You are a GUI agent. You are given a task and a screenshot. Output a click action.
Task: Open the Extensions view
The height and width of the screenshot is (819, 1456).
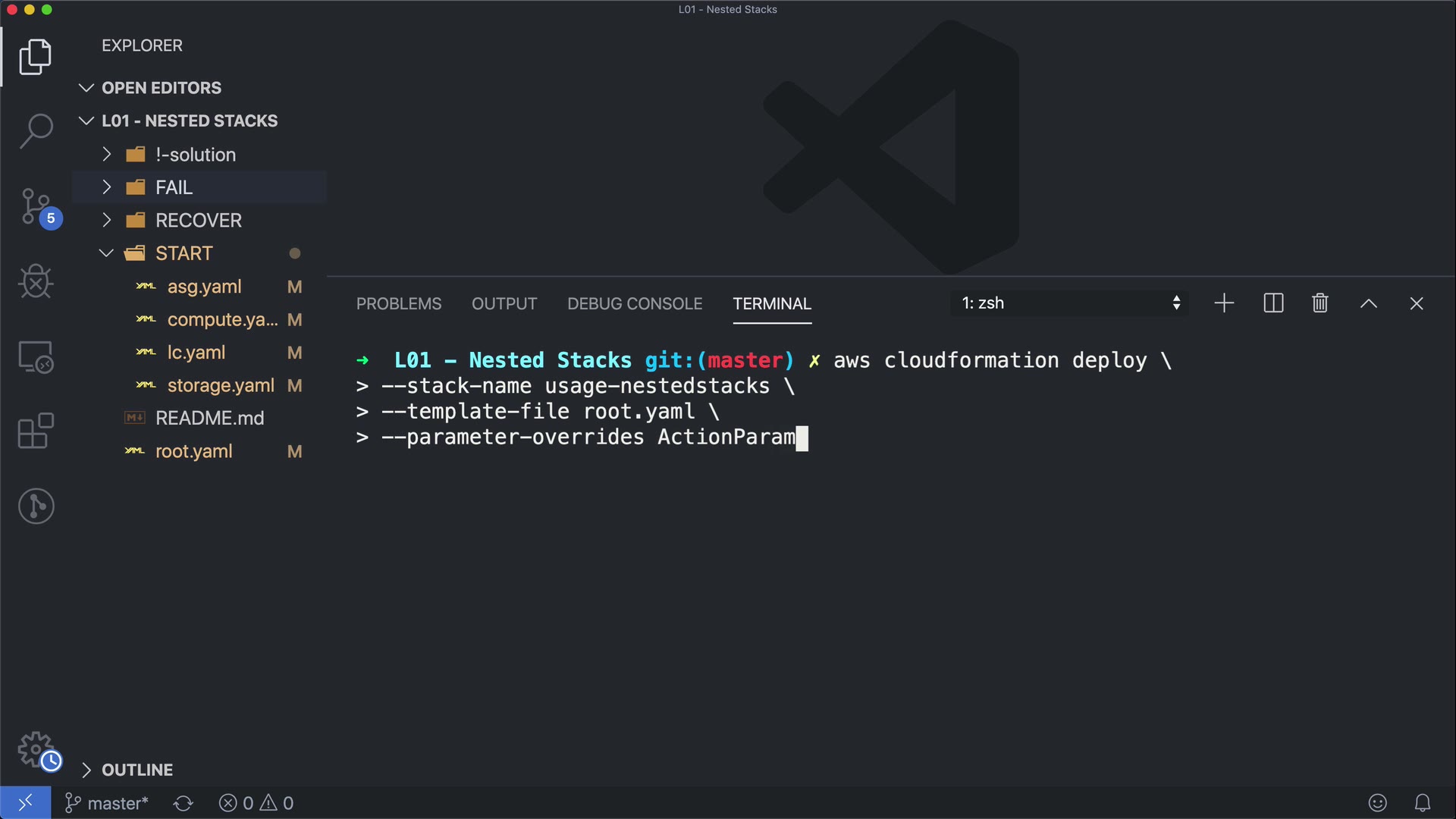36,431
